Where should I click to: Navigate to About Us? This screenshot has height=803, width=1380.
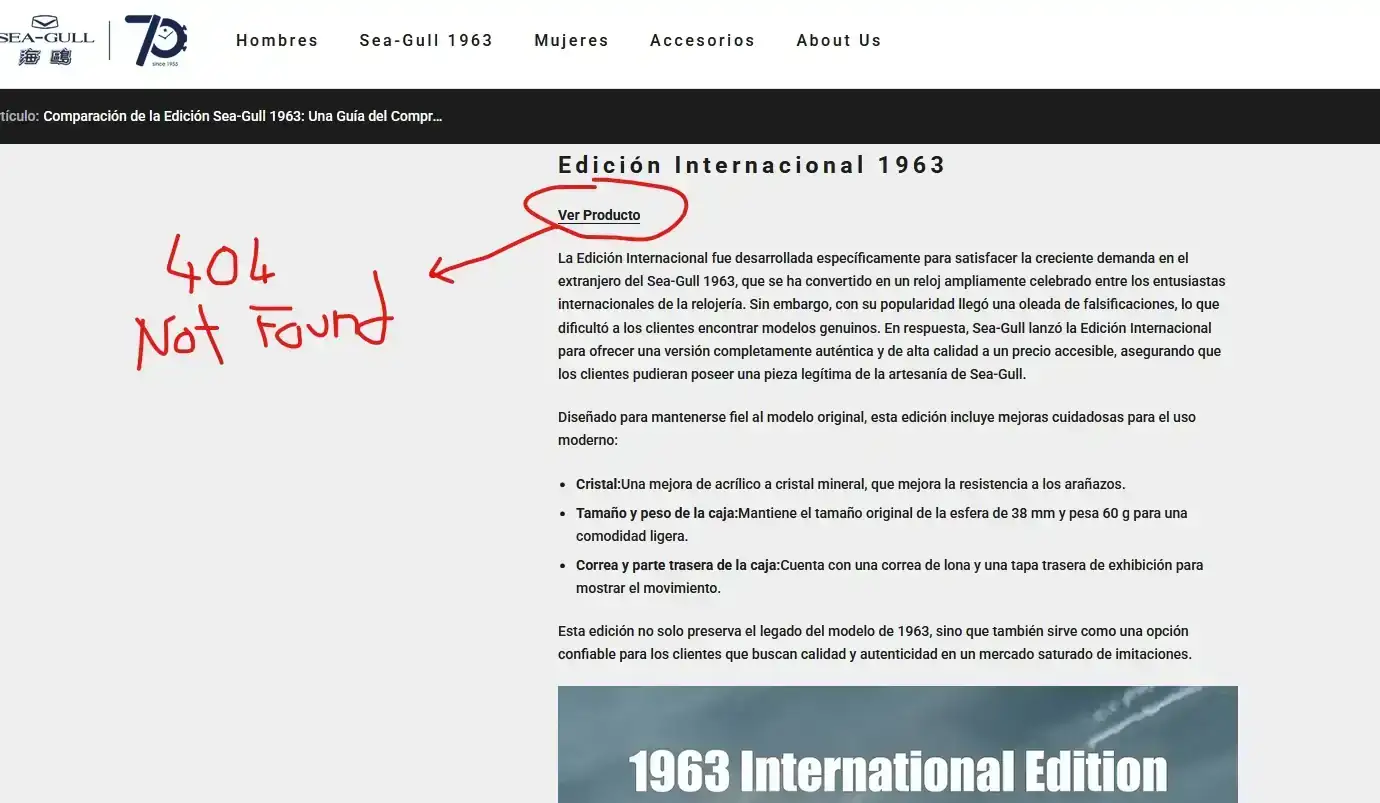pyautogui.click(x=838, y=41)
